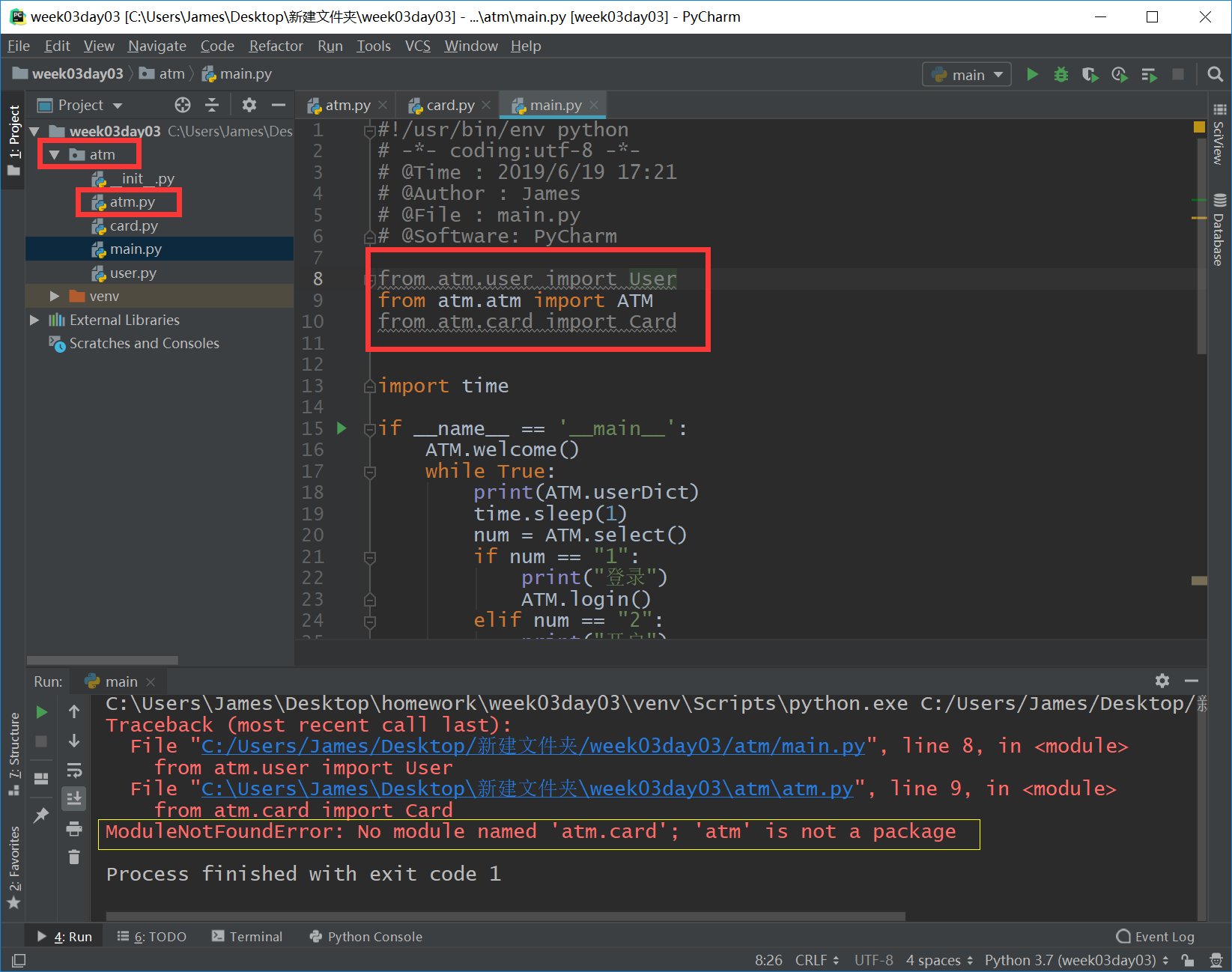Click the editor vertical scrollbar
1232x972 pixels.
point(1201,245)
